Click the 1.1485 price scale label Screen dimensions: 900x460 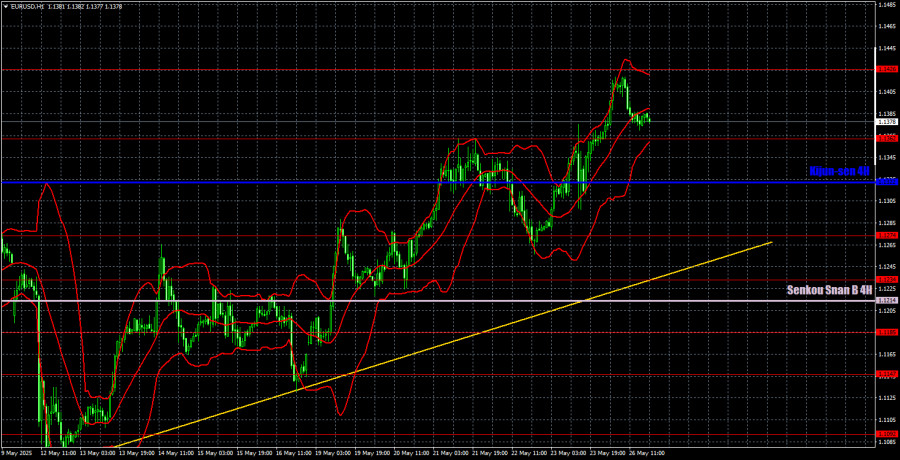pyautogui.click(x=885, y=5)
